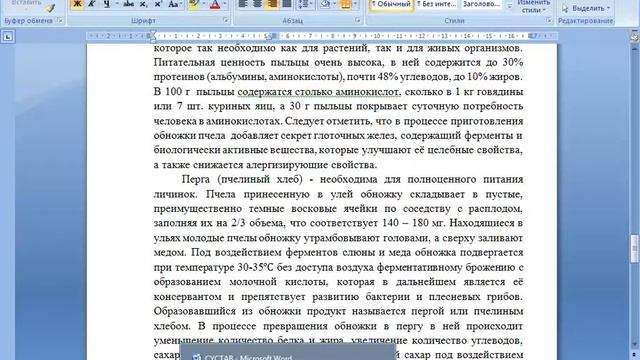
Task: Toggle Bold formatting (Ж button)
Action: click(x=77, y=4)
